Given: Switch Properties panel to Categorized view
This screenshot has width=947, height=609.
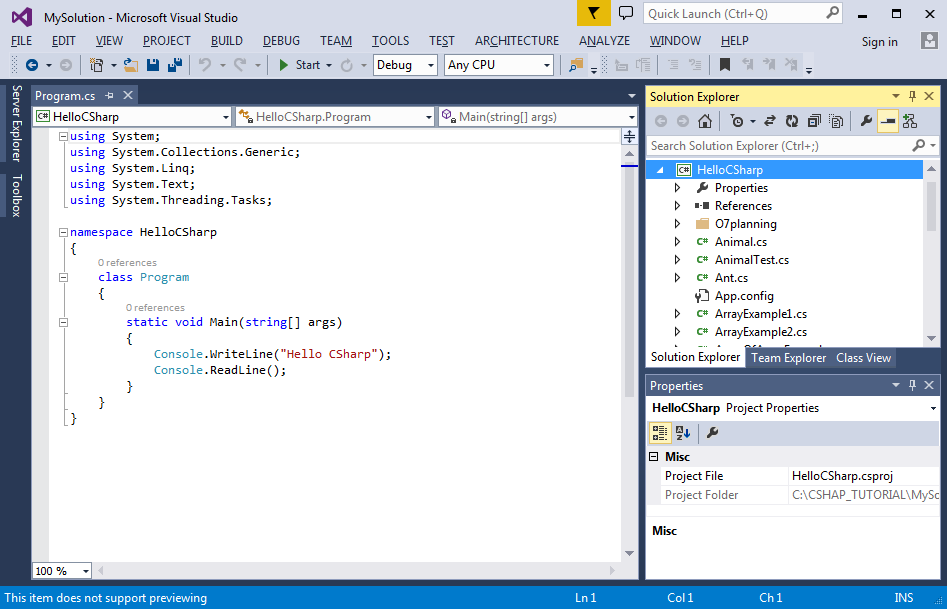Looking at the screenshot, I should point(660,433).
